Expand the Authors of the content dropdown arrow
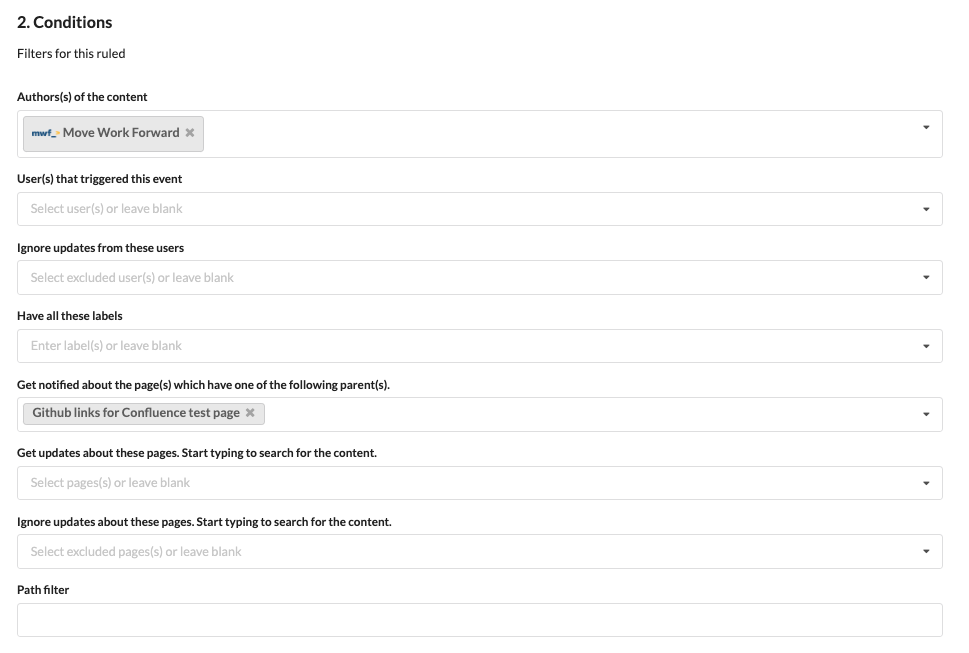This screenshot has width=969, height=653. 926,128
